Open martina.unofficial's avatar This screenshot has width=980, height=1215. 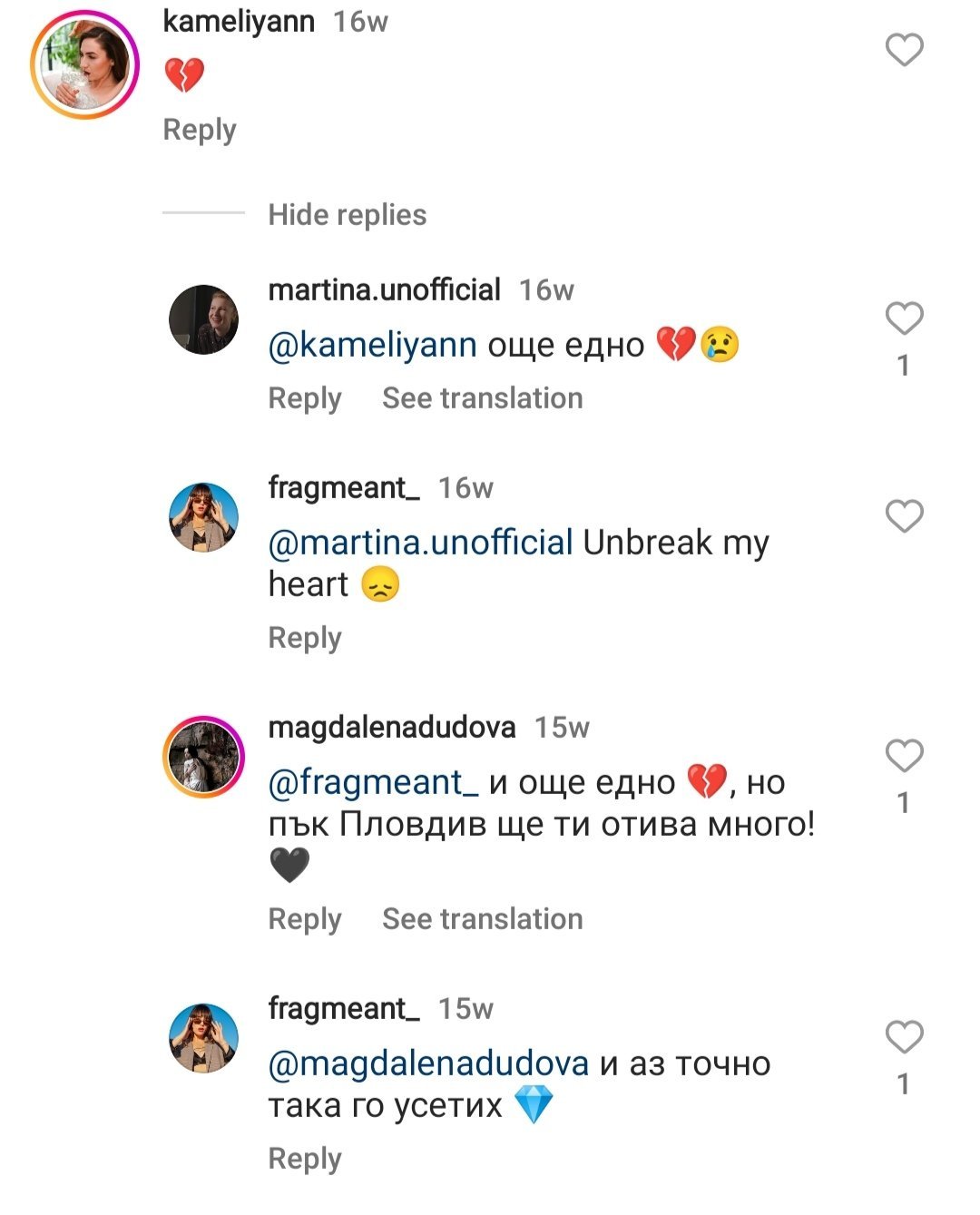click(x=203, y=319)
